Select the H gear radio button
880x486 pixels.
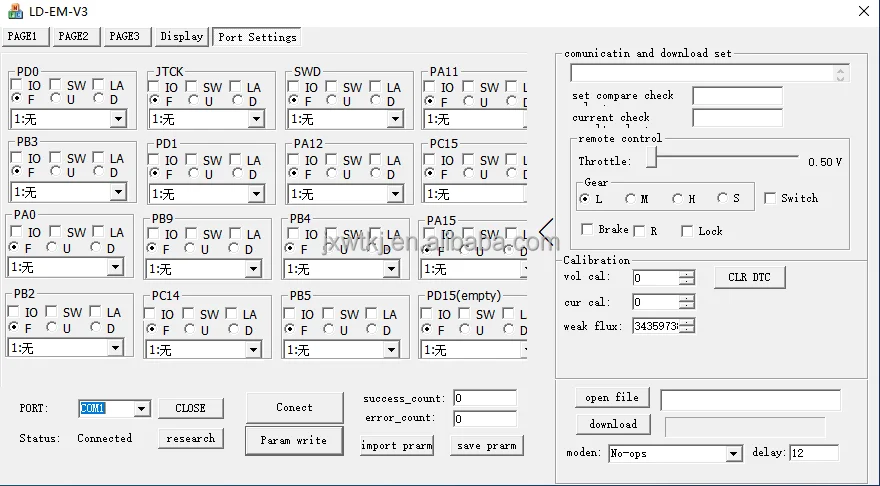click(x=677, y=198)
